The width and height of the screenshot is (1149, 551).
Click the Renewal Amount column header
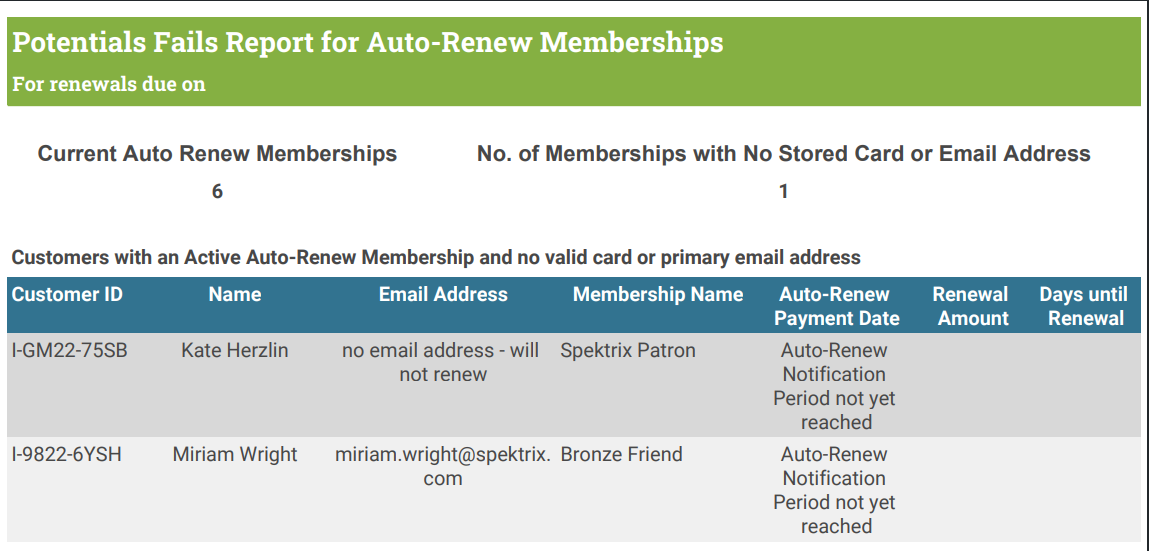(x=971, y=306)
